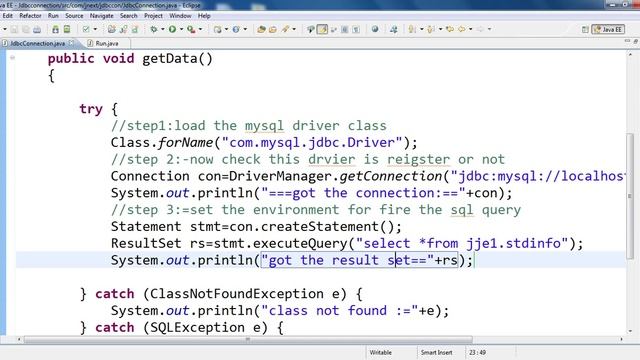Open the dropdown next to the Debug icon
This screenshot has height=360, width=640.
pyautogui.click(x=162, y=29)
